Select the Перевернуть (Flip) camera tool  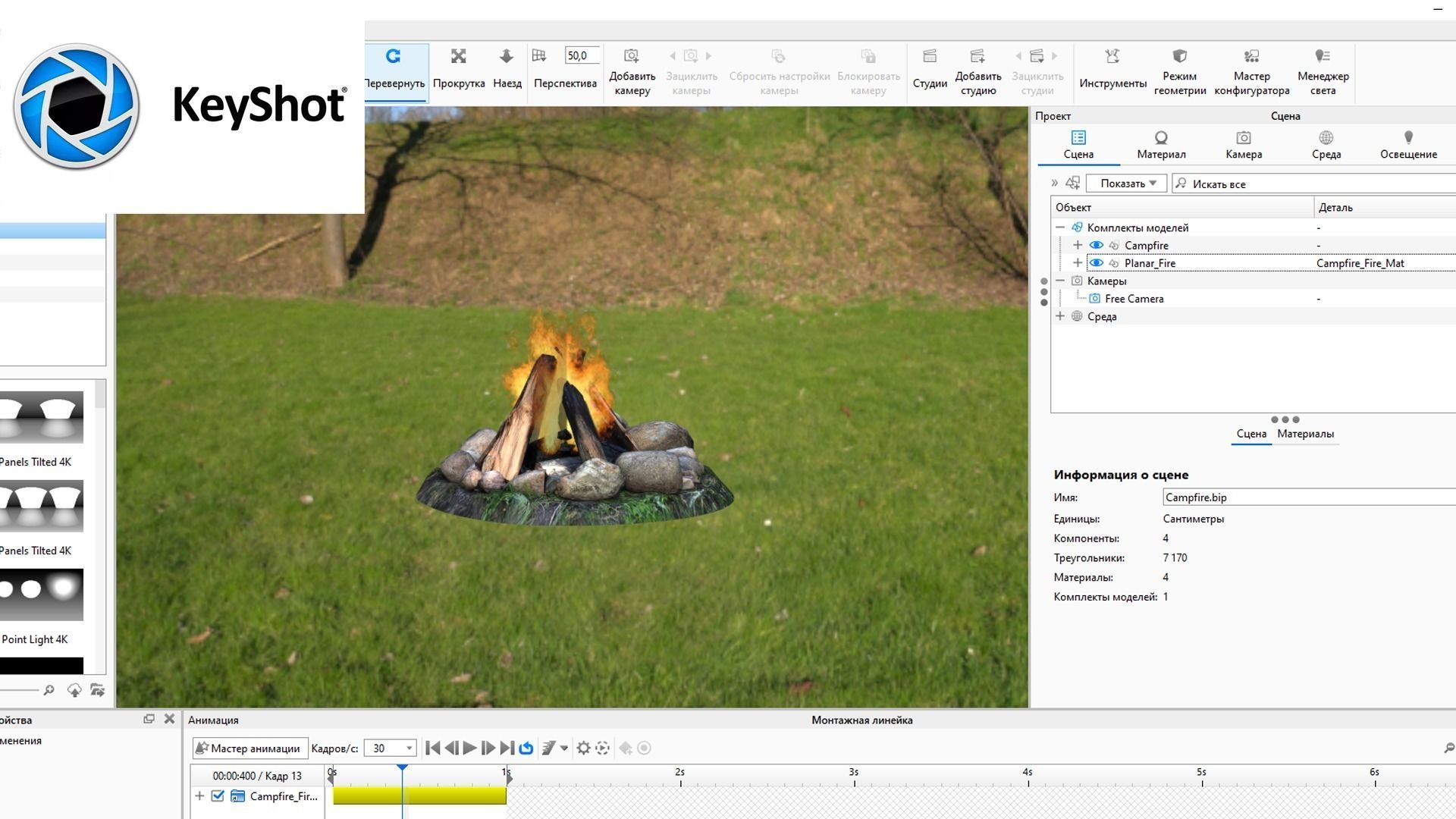tap(394, 68)
